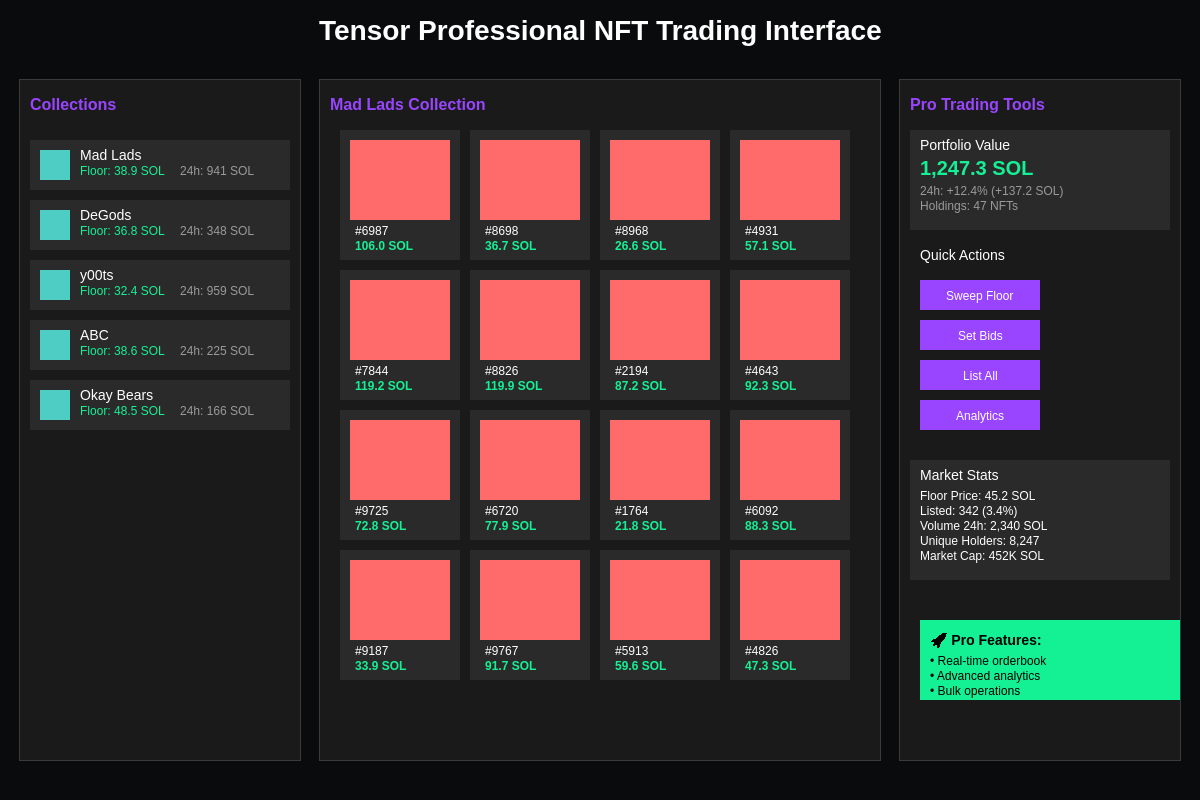Click the NFT #6092 image

point(790,460)
